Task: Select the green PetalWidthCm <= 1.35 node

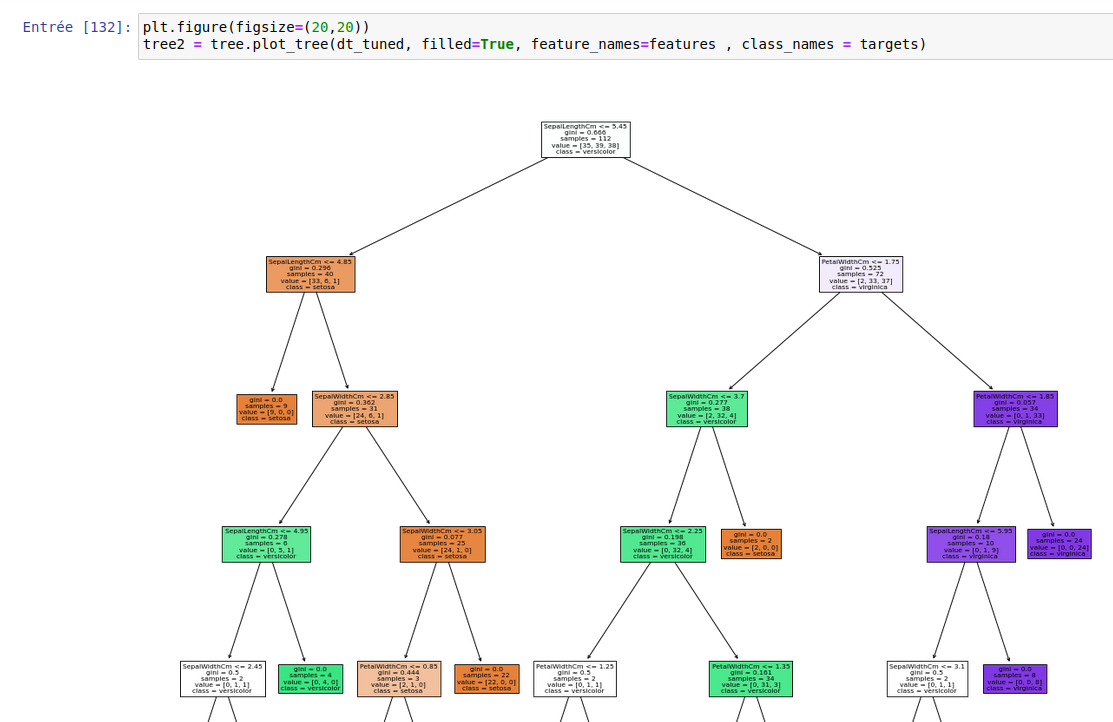Action: (x=750, y=679)
